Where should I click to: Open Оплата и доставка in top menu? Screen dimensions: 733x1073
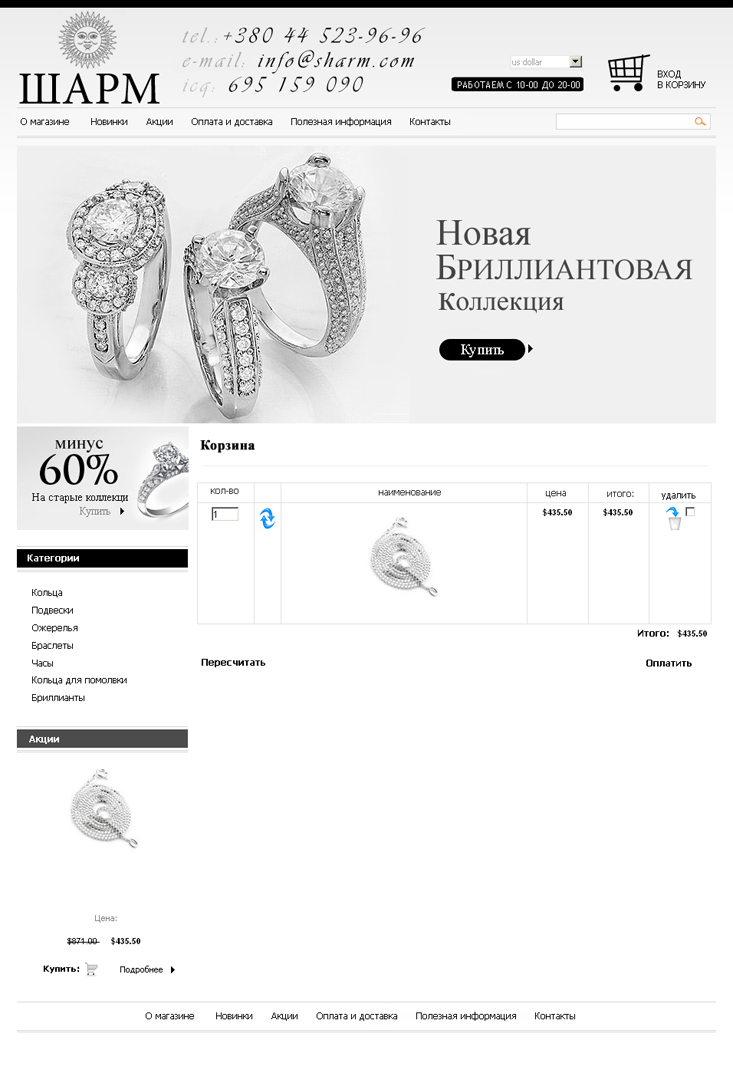click(x=231, y=122)
